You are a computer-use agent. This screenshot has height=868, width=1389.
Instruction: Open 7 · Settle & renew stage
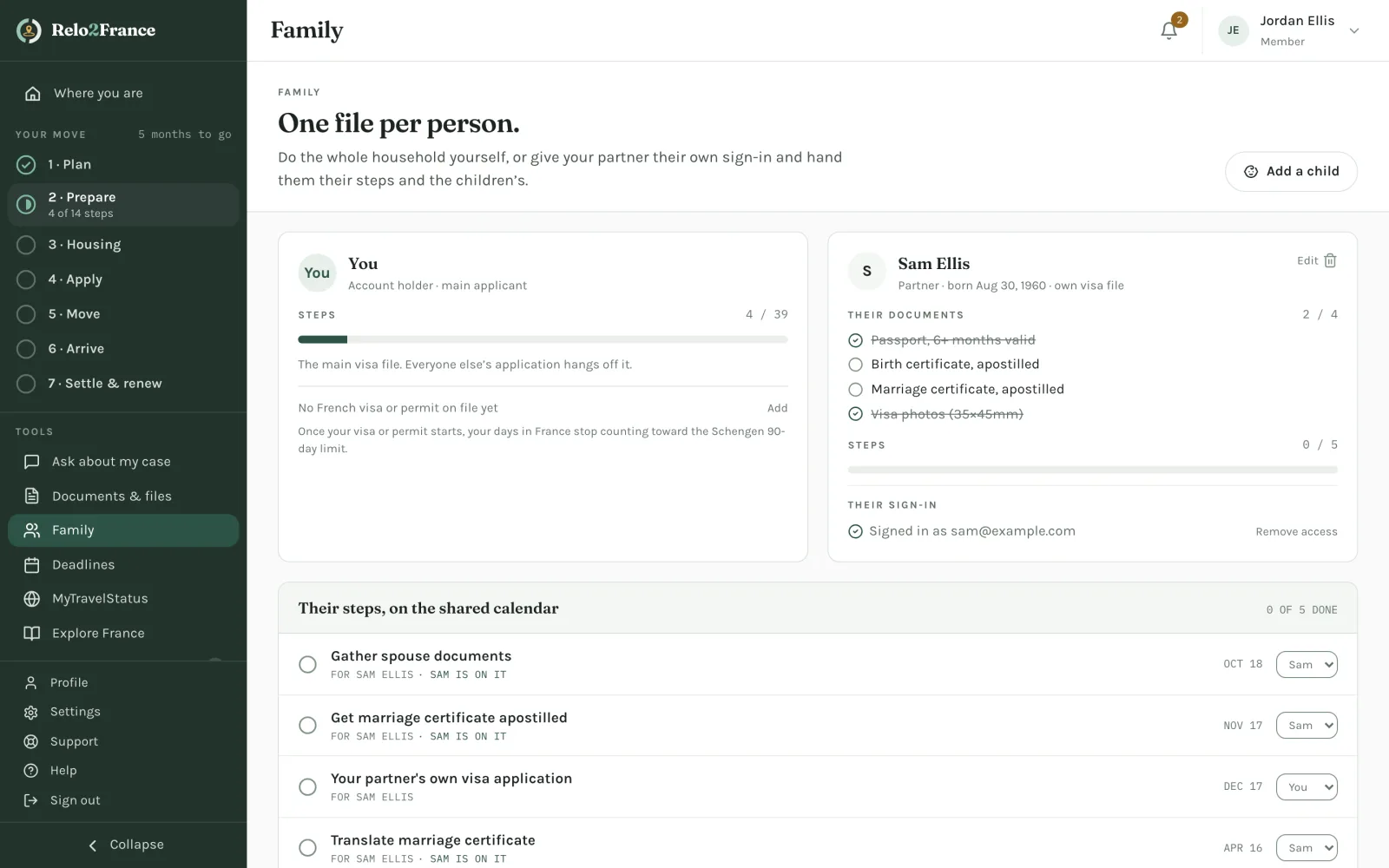tap(123, 384)
